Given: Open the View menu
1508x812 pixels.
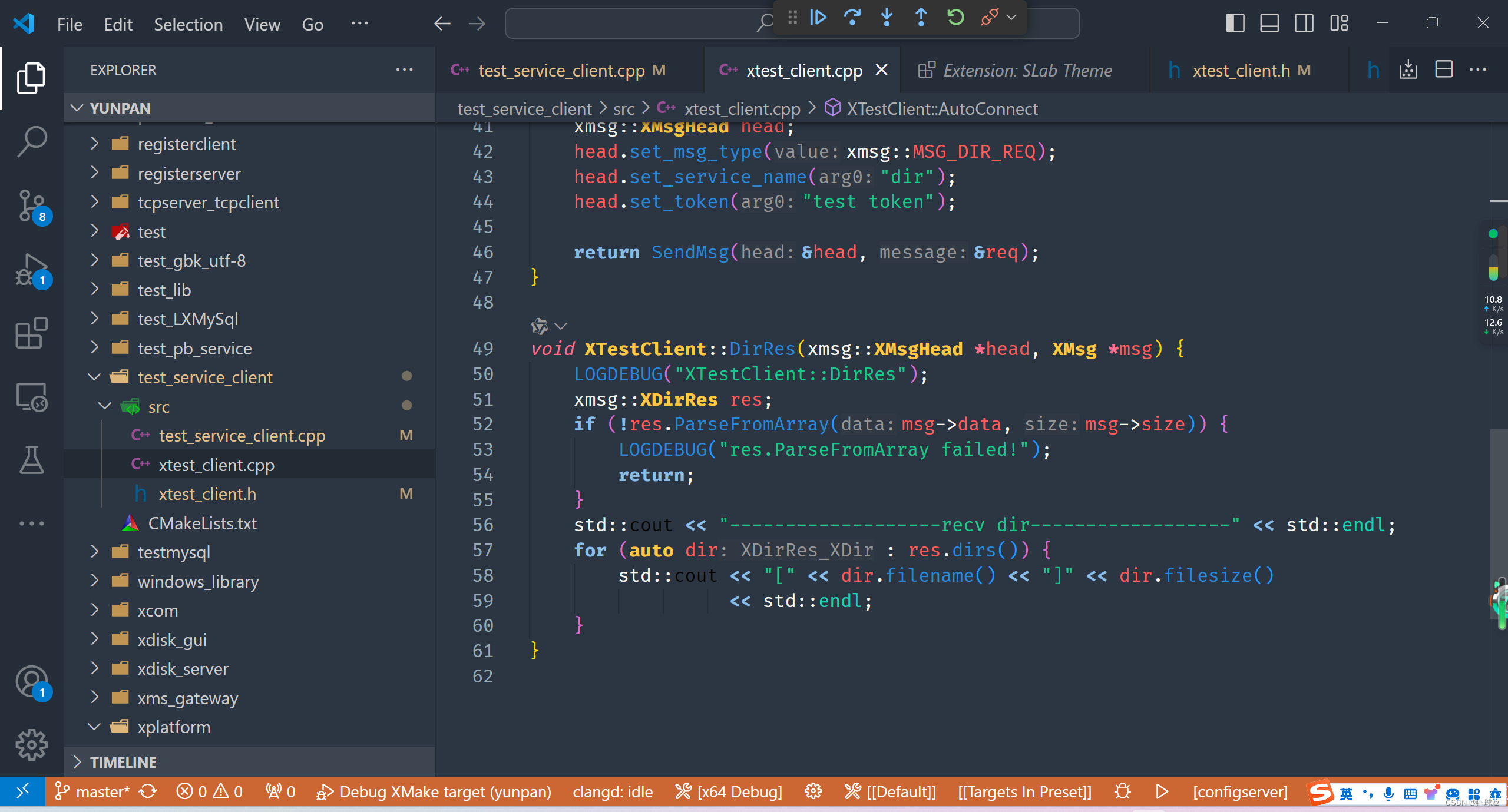Looking at the screenshot, I should tap(262, 24).
